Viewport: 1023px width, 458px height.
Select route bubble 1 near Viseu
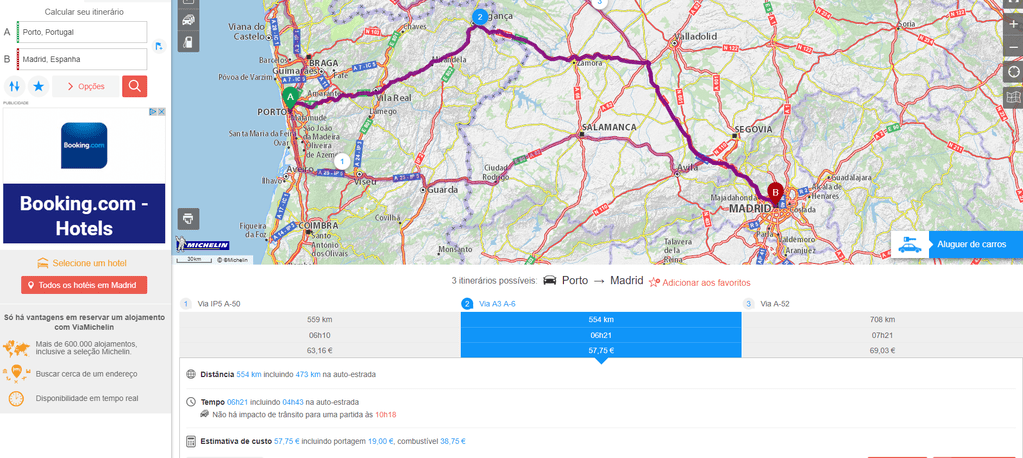[343, 160]
